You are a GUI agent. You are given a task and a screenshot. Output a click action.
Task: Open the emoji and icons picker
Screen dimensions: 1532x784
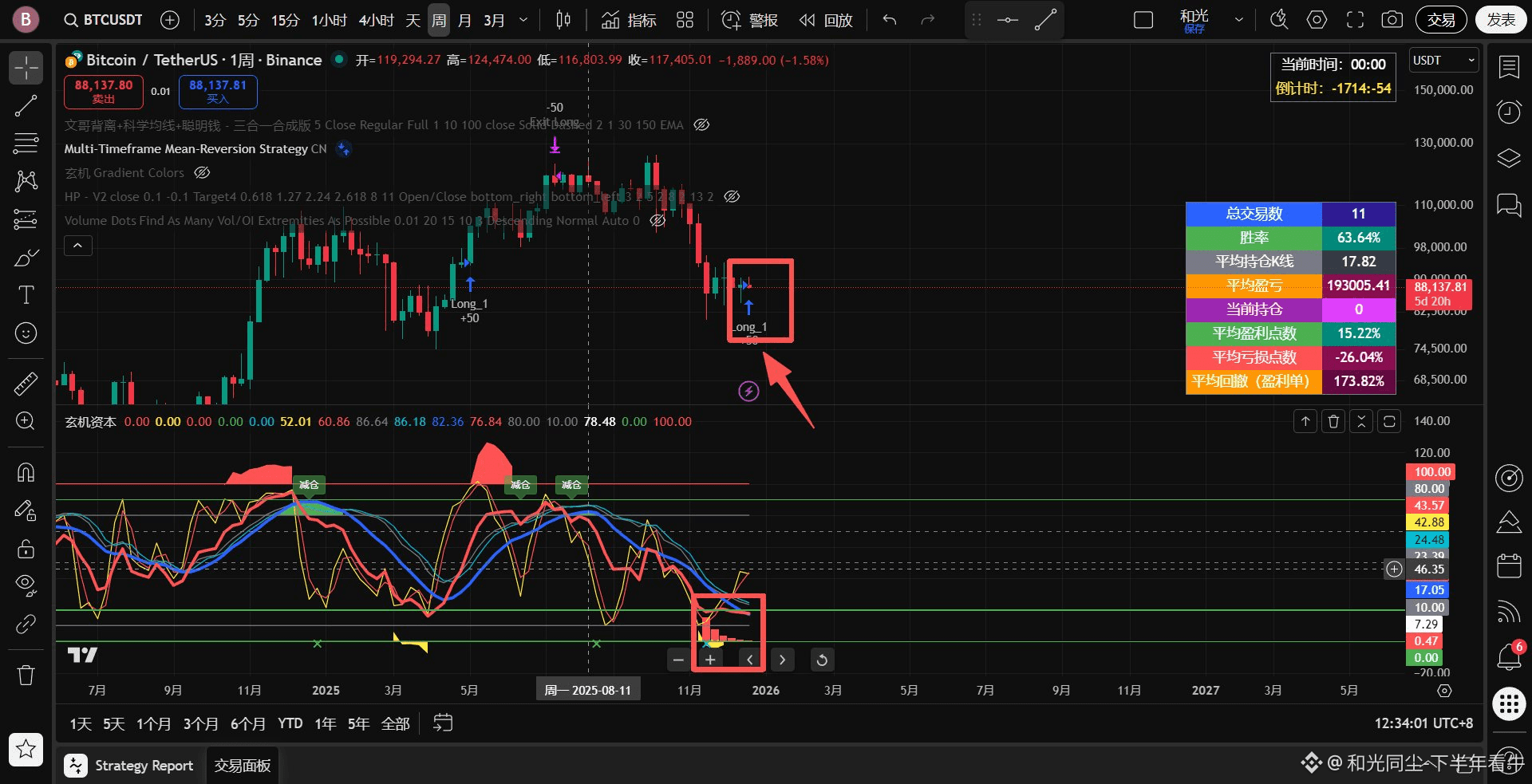pyautogui.click(x=26, y=333)
